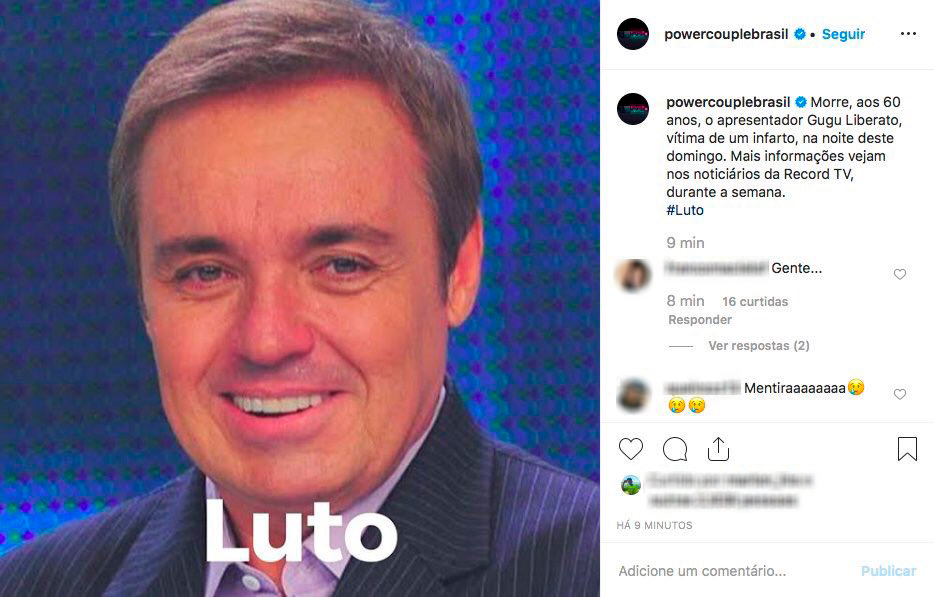Like the 'Gente...' comment
934x597 pixels.
coord(899,274)
